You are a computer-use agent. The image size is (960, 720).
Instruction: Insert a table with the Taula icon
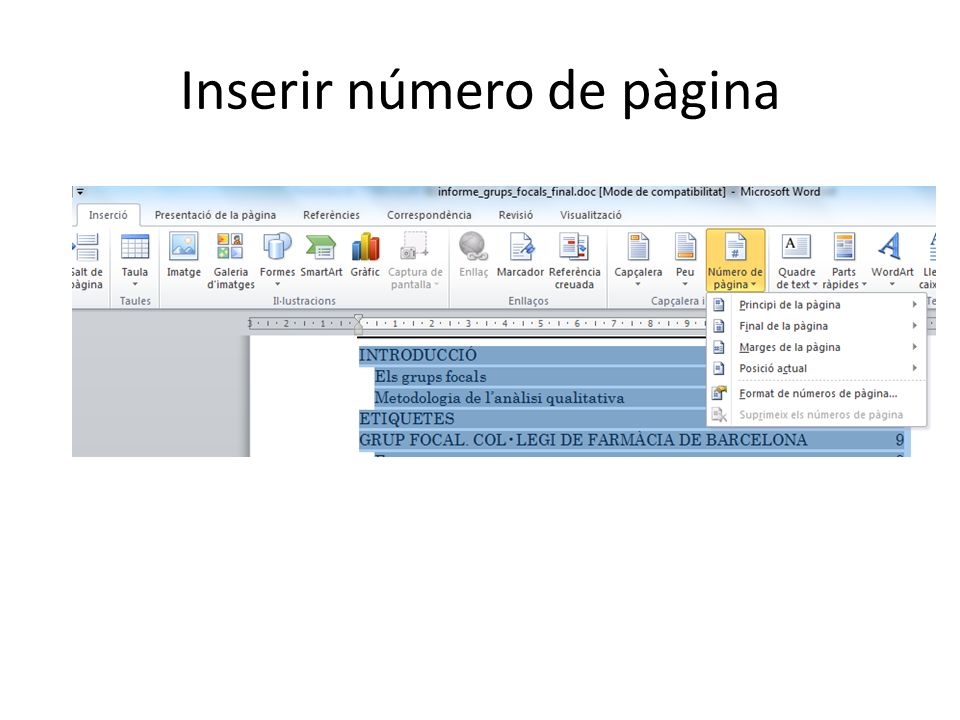(135, 260)
